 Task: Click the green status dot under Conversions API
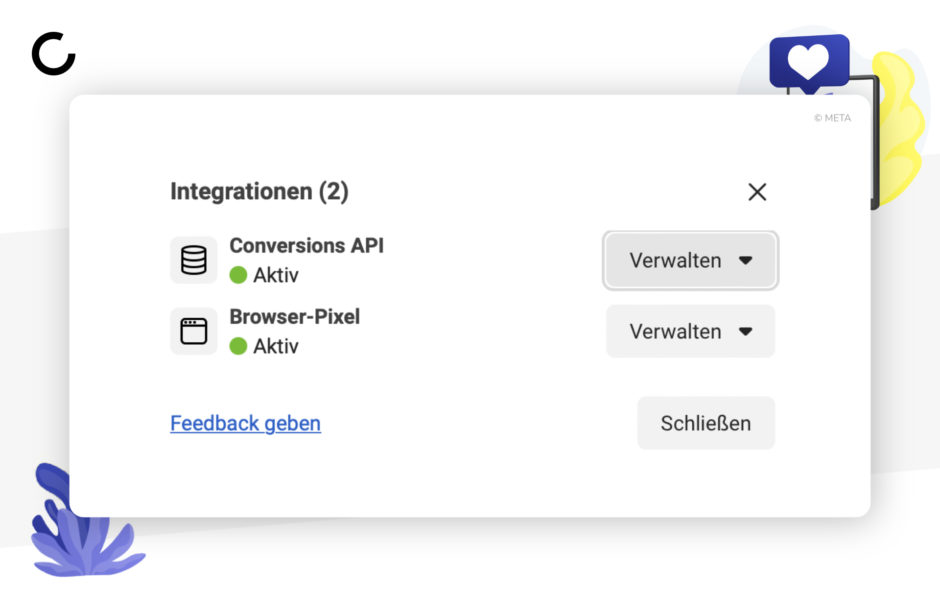[x=238, y=275]
